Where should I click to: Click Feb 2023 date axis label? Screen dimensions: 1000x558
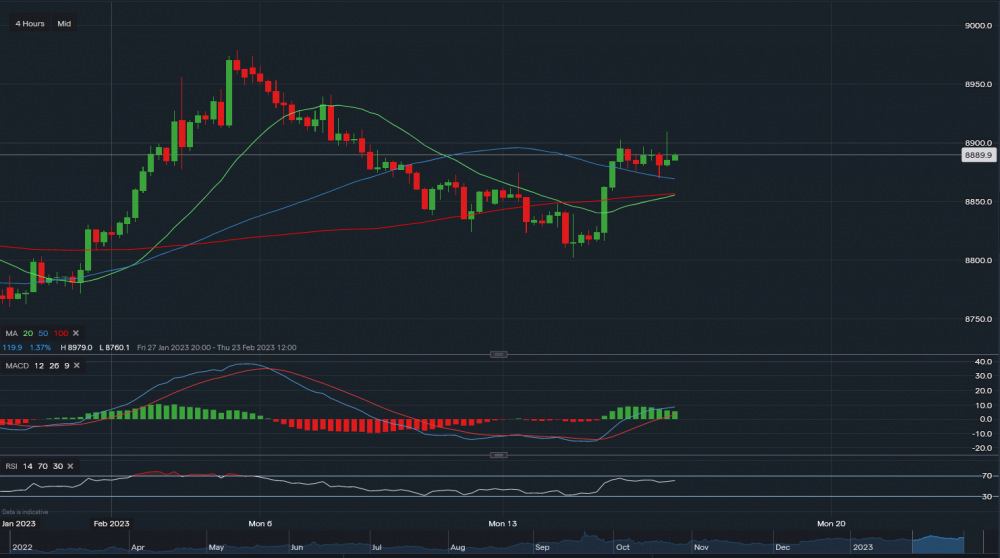[x=111, y=523]
